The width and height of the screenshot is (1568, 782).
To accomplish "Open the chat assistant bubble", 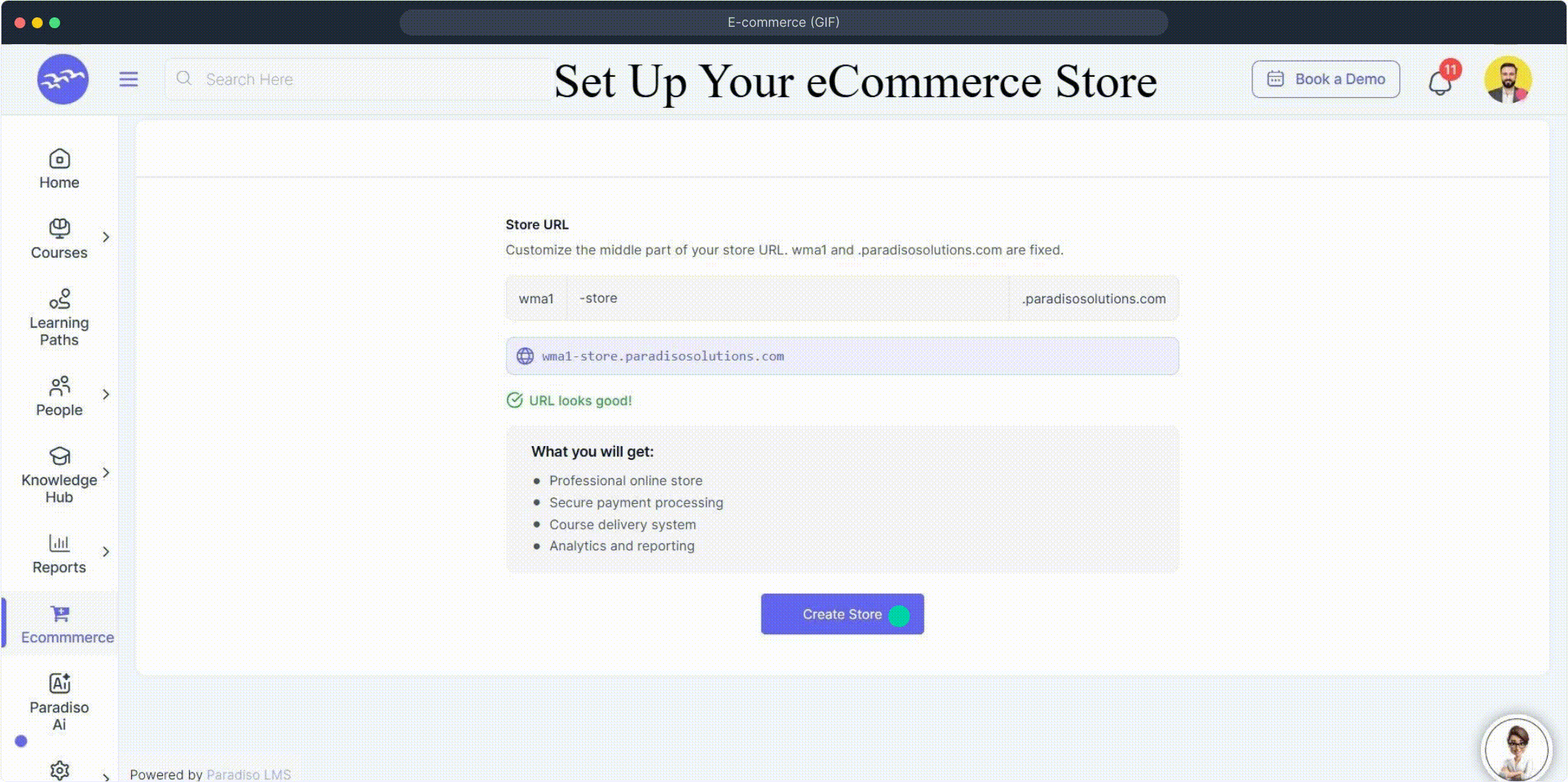I will coord(1515,748).
